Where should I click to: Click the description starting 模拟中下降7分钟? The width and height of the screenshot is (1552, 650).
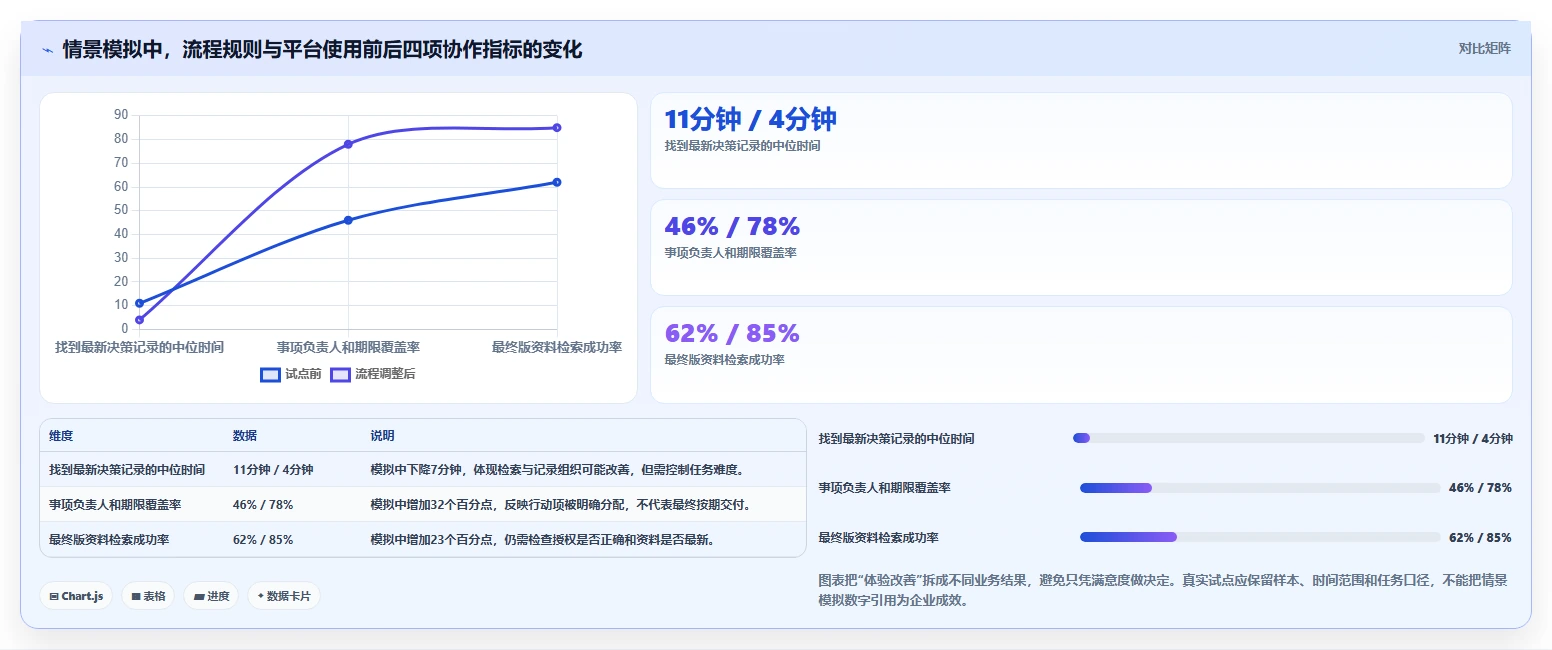coord(557,470)
